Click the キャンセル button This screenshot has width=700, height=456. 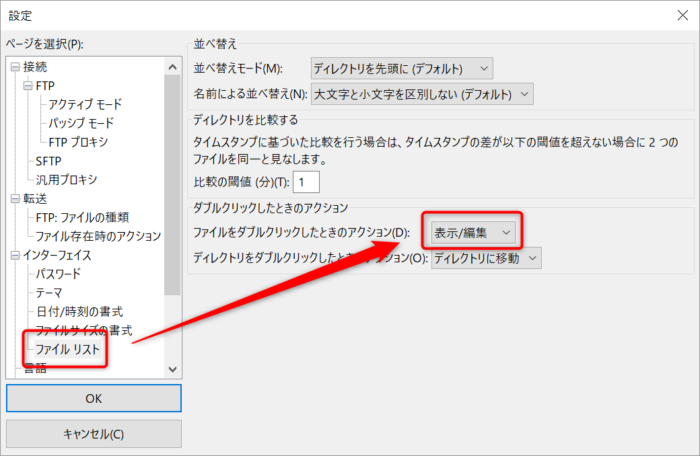94,434
